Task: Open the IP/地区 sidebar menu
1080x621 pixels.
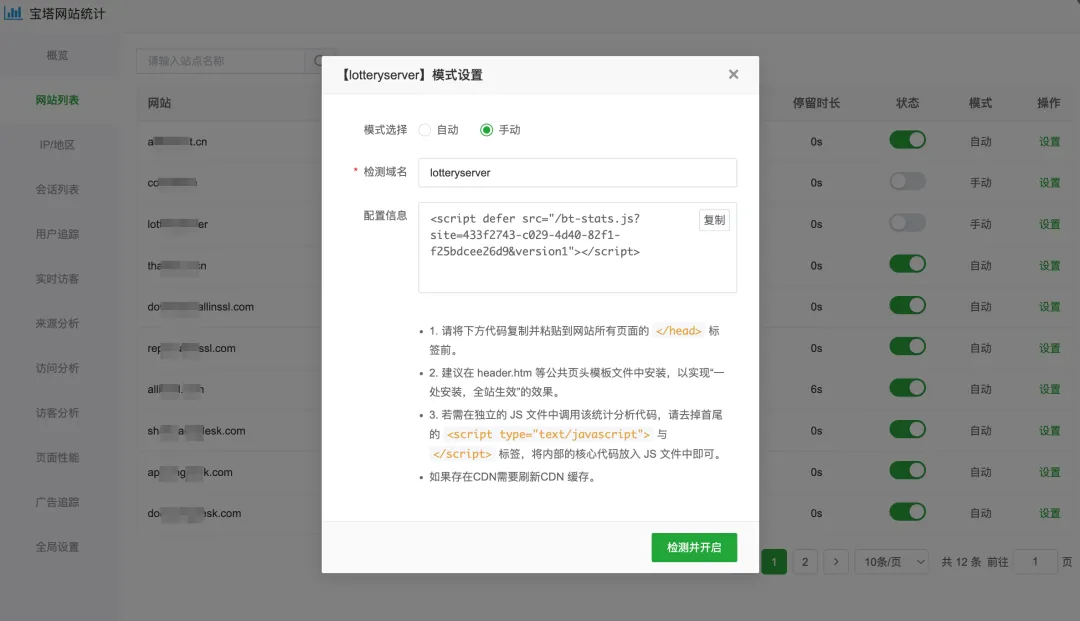Action: (x=57, y=145)
